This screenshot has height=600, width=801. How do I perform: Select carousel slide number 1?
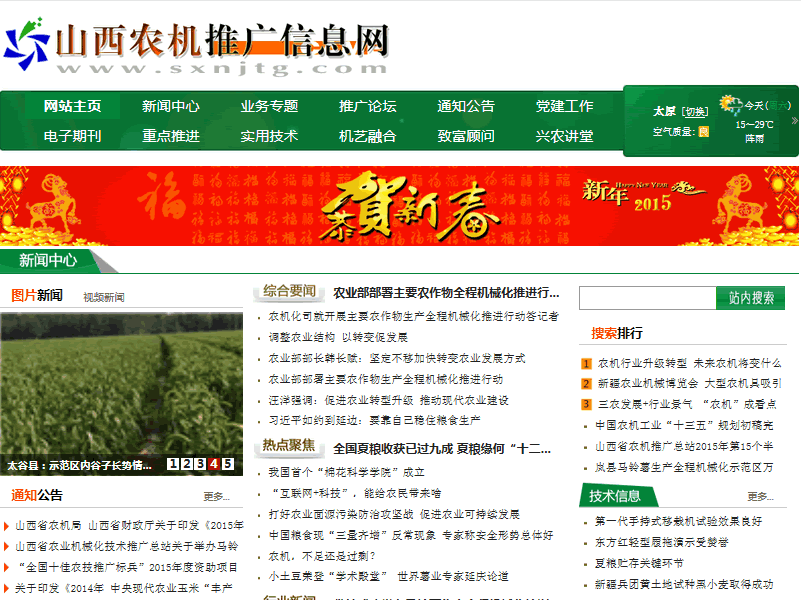click(173, 464)
